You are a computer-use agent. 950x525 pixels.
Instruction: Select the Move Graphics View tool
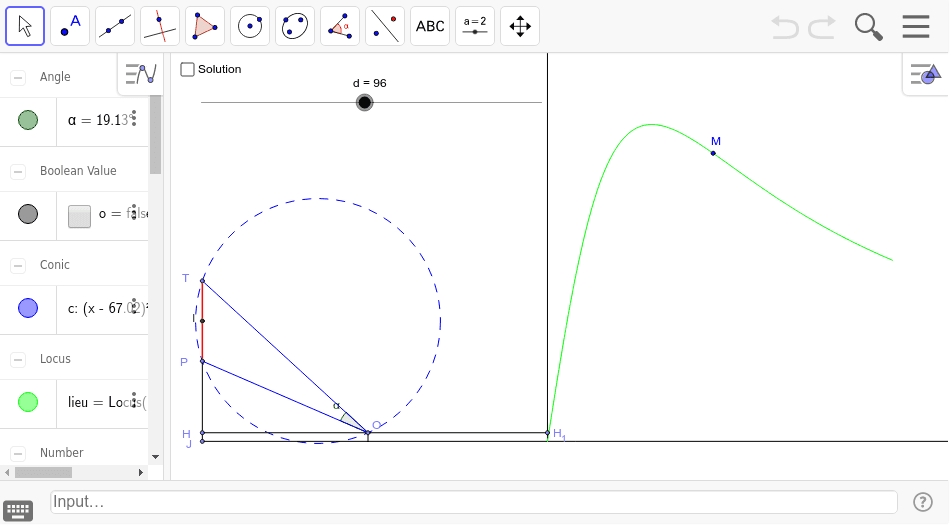tap(520, 26)
